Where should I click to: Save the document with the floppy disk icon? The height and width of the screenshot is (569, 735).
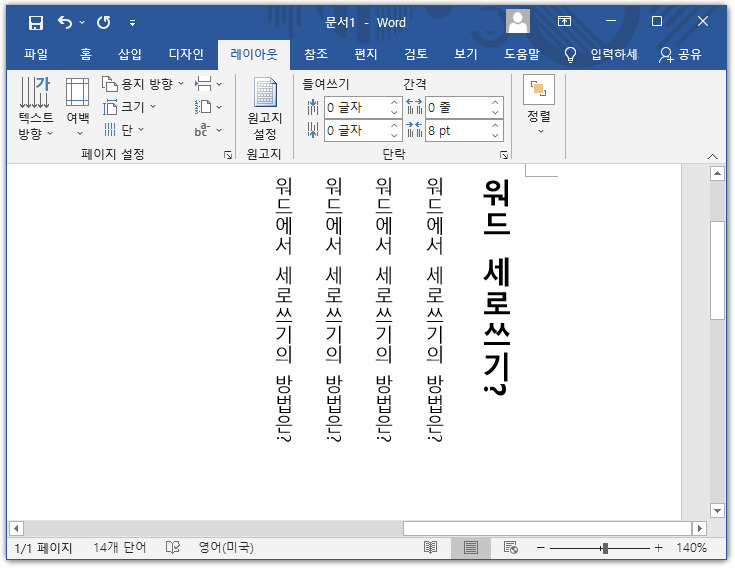tap(36, 22)
